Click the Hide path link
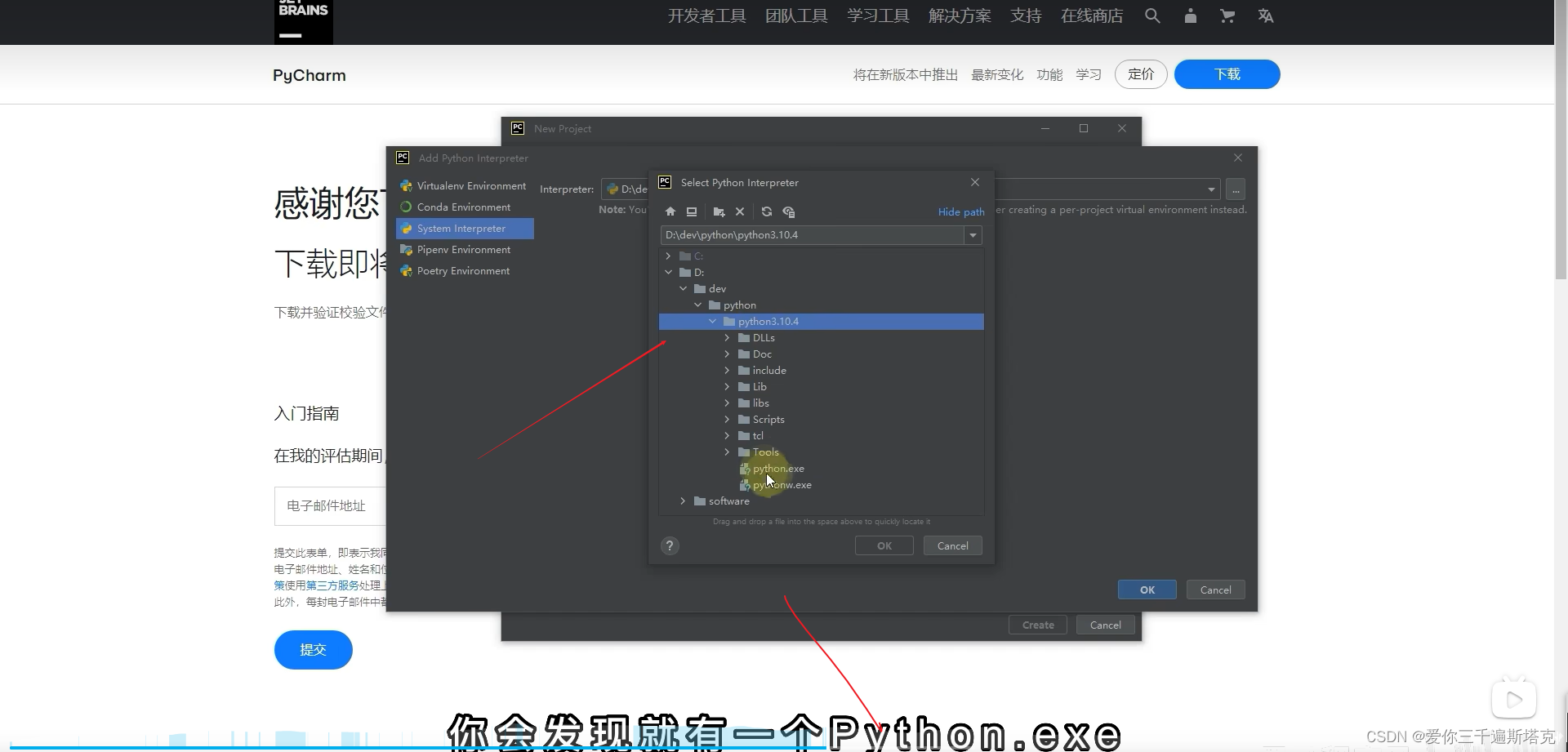 (961, 211)
